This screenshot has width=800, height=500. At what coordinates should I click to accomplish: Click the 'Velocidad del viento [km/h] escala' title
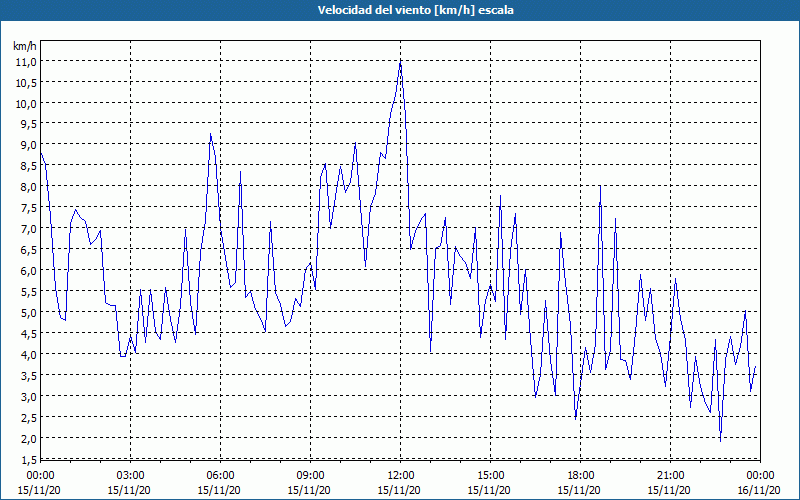point(415,10)
